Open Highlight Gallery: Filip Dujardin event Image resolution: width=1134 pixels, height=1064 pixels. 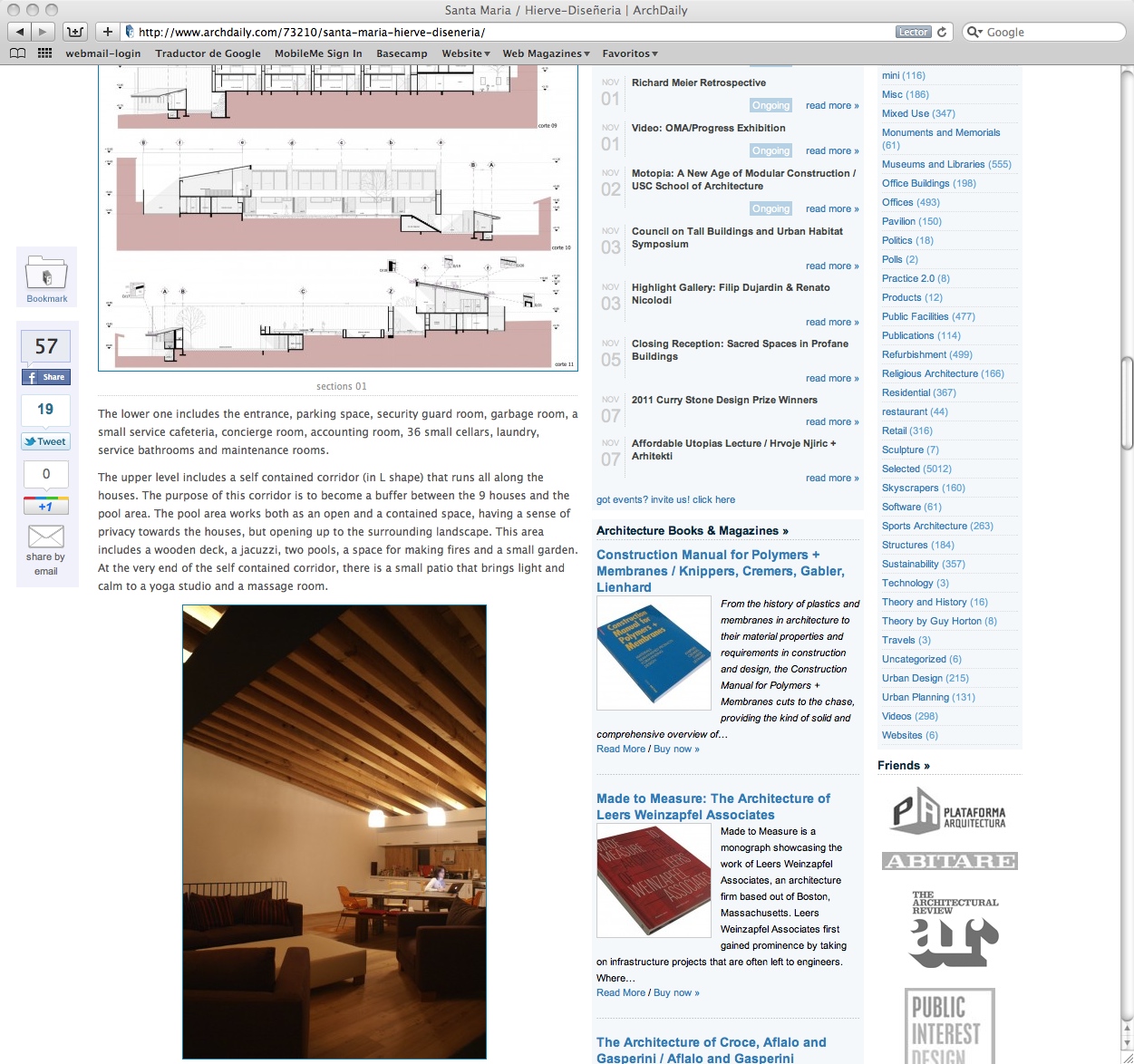click(x=731, y=294)
